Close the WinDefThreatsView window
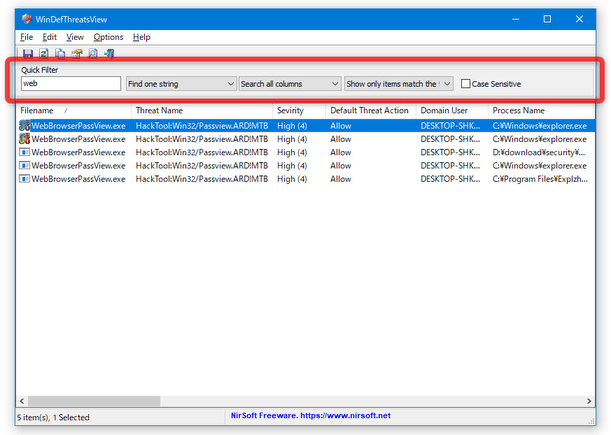The image size is (611, 435). 579,19
